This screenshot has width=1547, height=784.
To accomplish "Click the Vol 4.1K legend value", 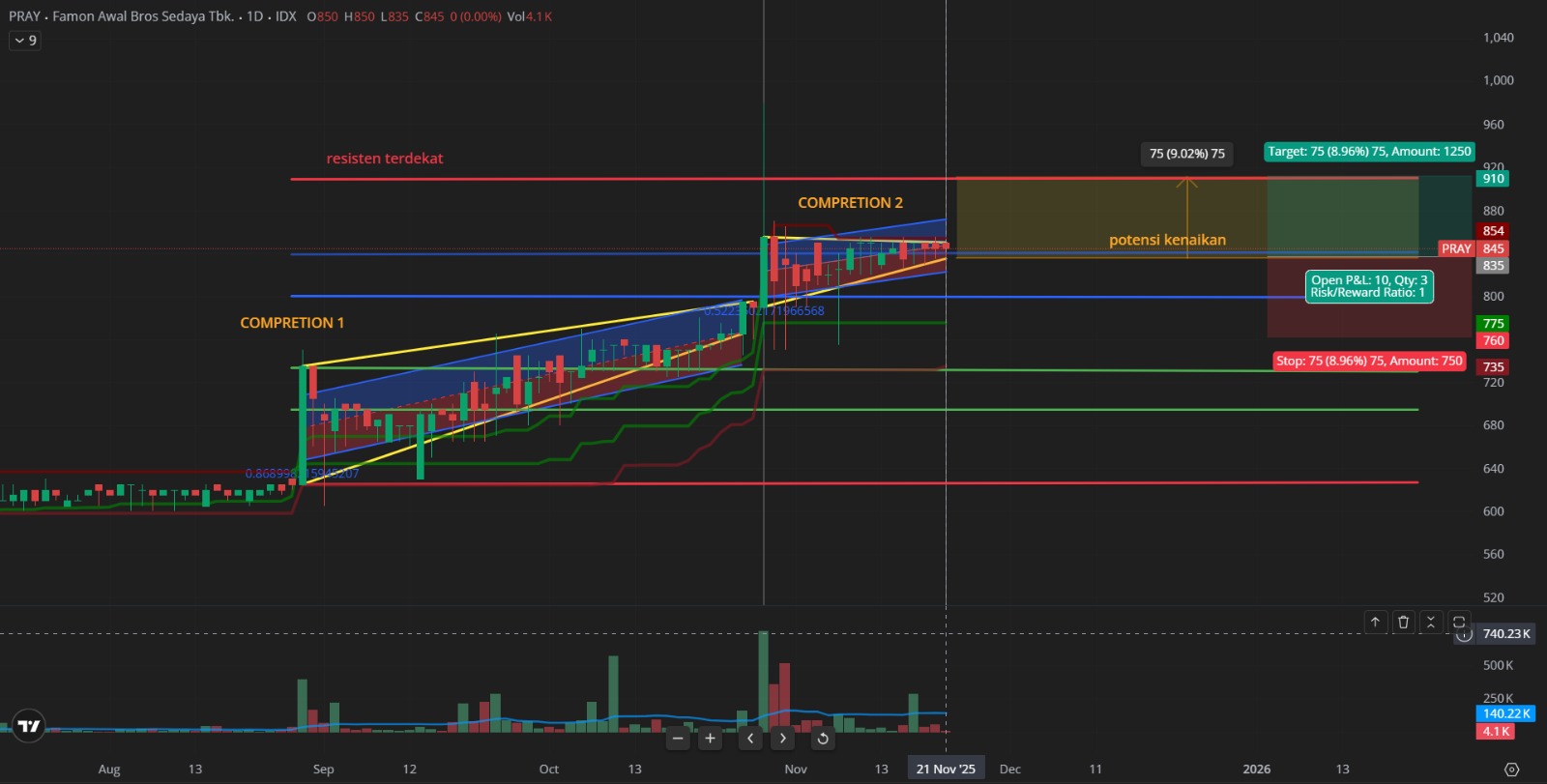I will tap(530, 16).
